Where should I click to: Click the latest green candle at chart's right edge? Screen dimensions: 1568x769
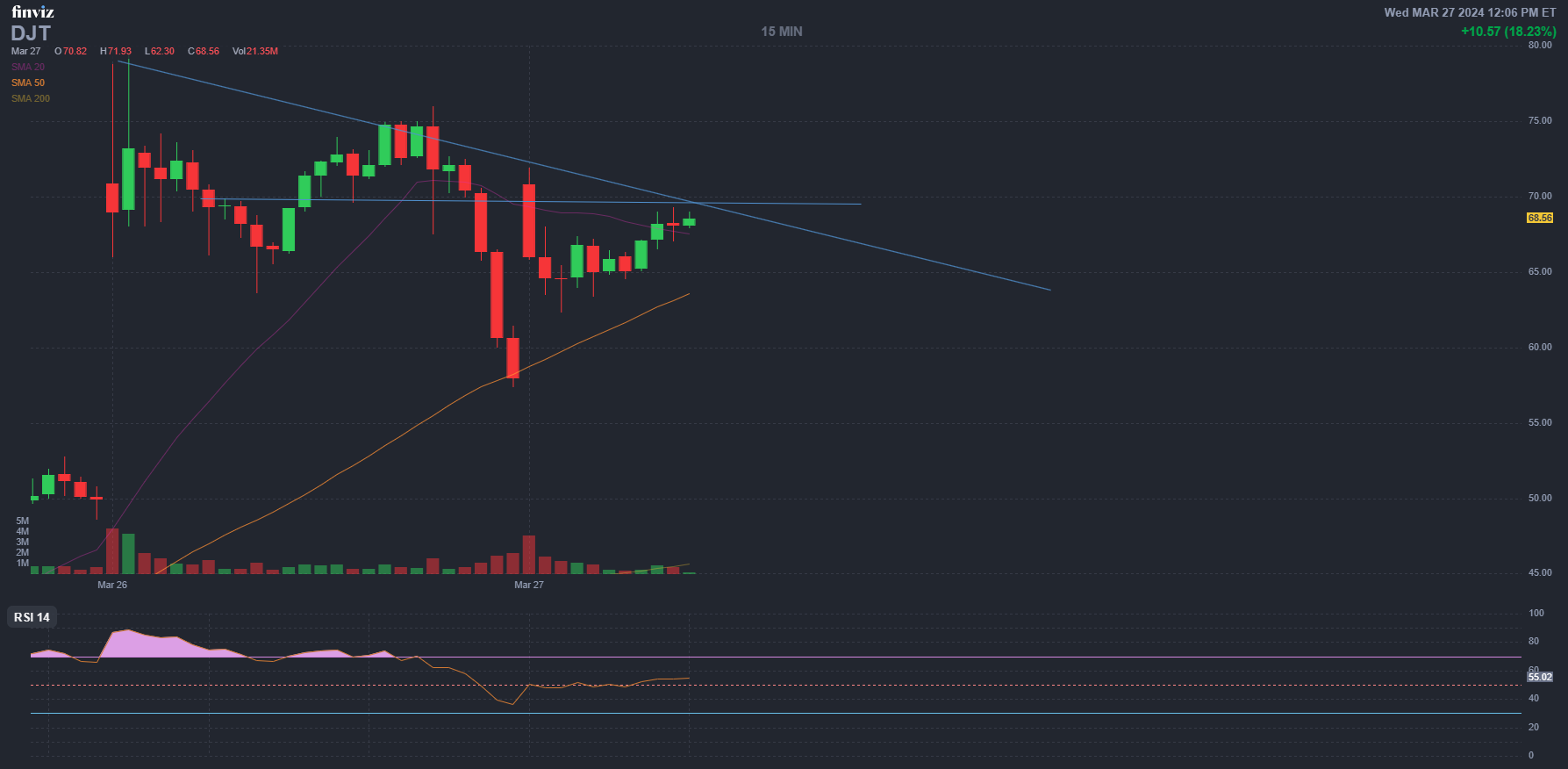tap(689, 222)
